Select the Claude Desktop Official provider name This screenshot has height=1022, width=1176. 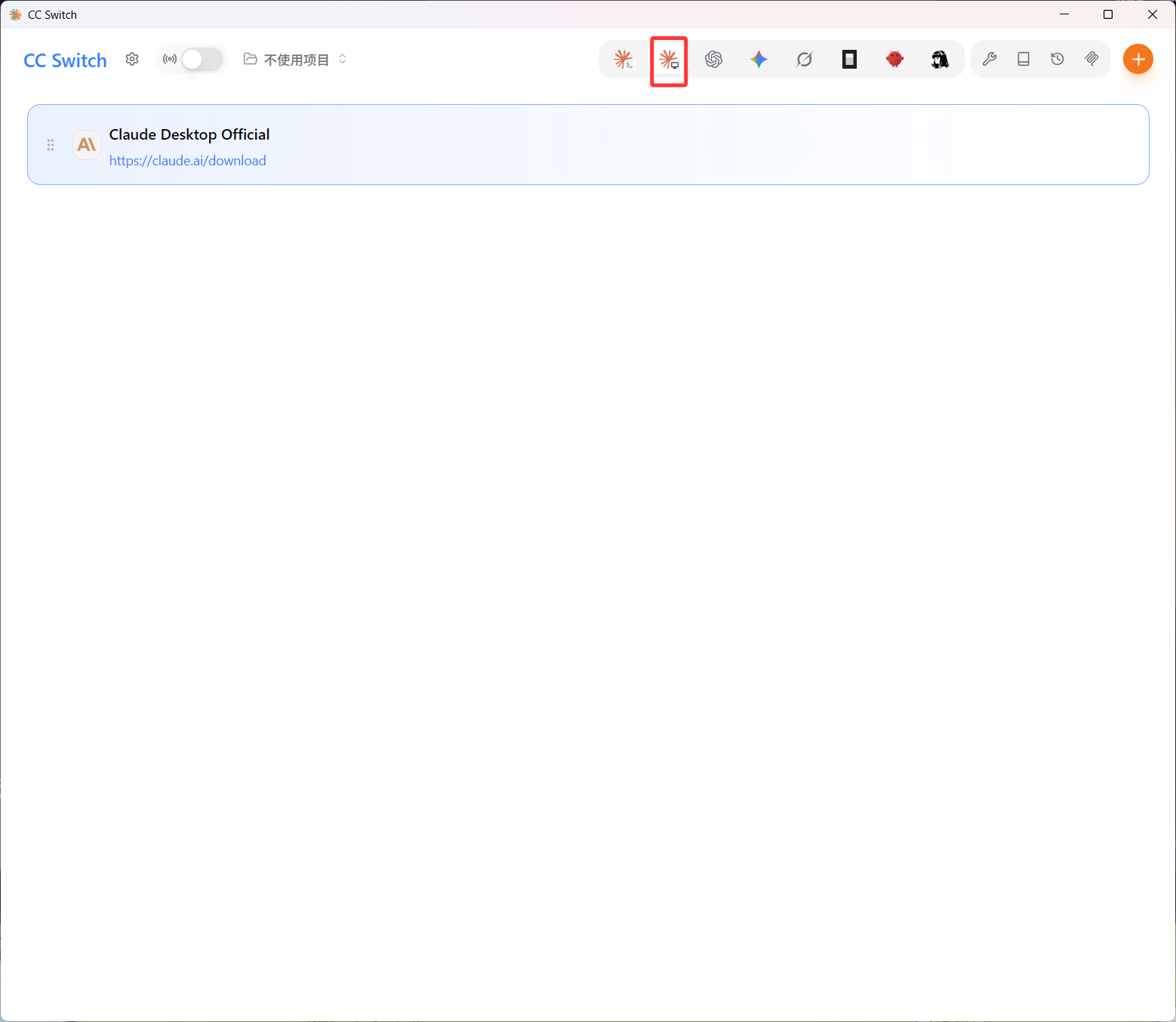[189, 134]
